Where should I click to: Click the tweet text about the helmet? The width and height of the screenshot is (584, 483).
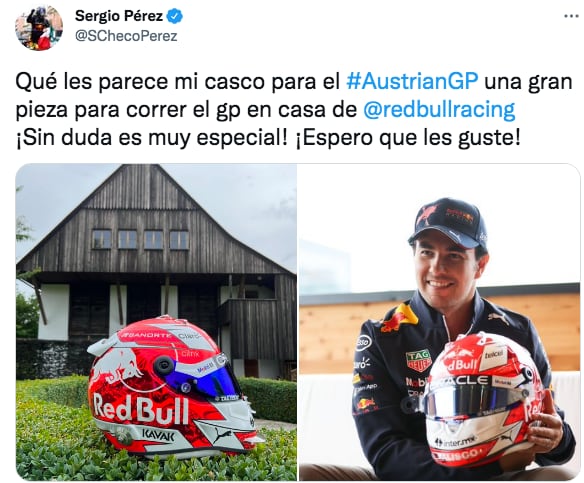[x=294, y=110]
